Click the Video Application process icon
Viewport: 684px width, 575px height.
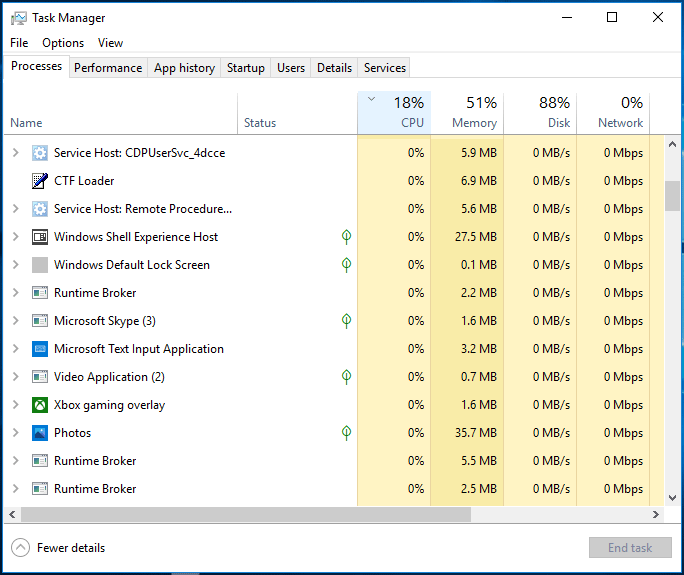(40, 377)
